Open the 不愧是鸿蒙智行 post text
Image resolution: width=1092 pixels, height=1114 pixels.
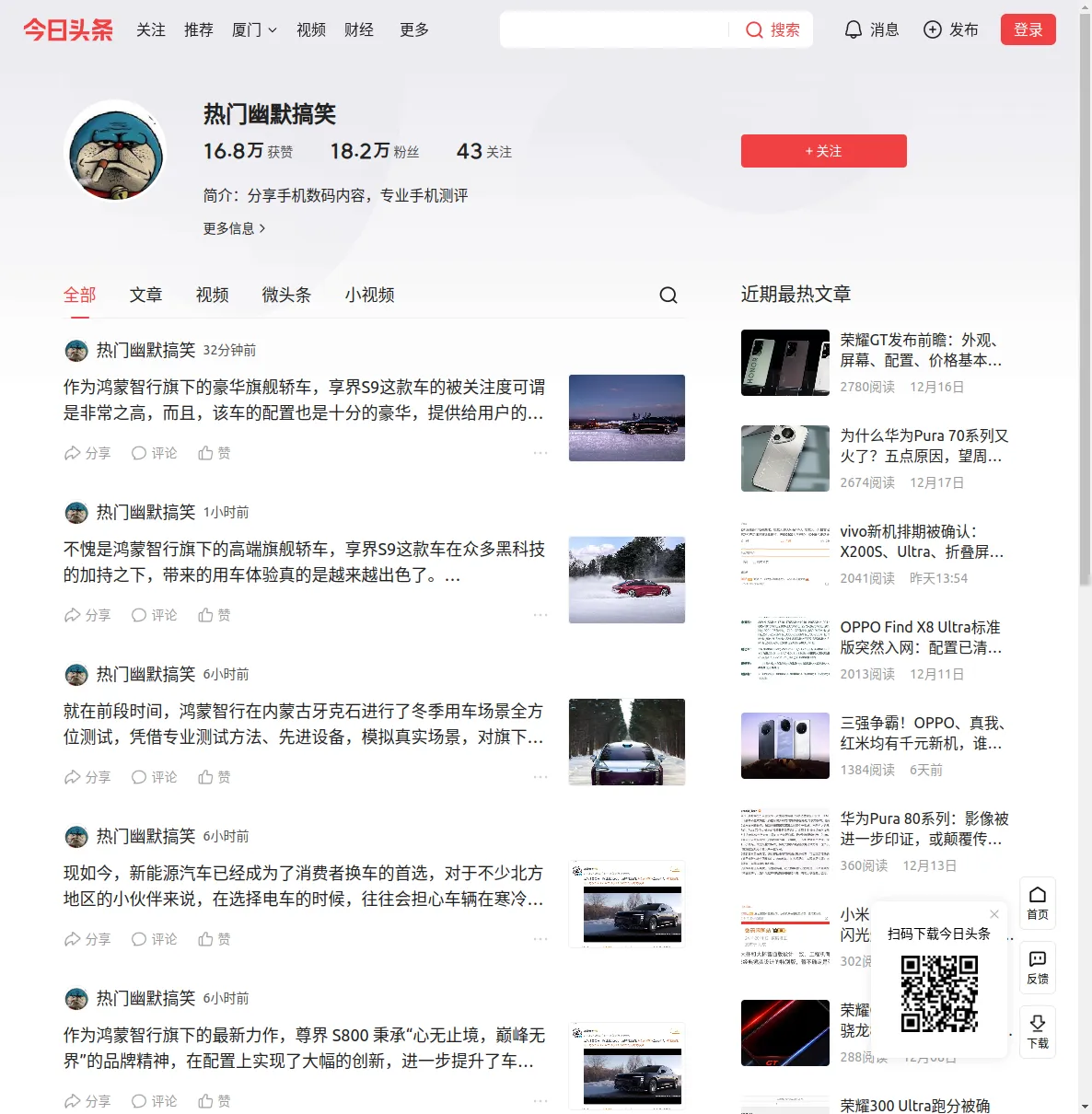click(304, 562)
